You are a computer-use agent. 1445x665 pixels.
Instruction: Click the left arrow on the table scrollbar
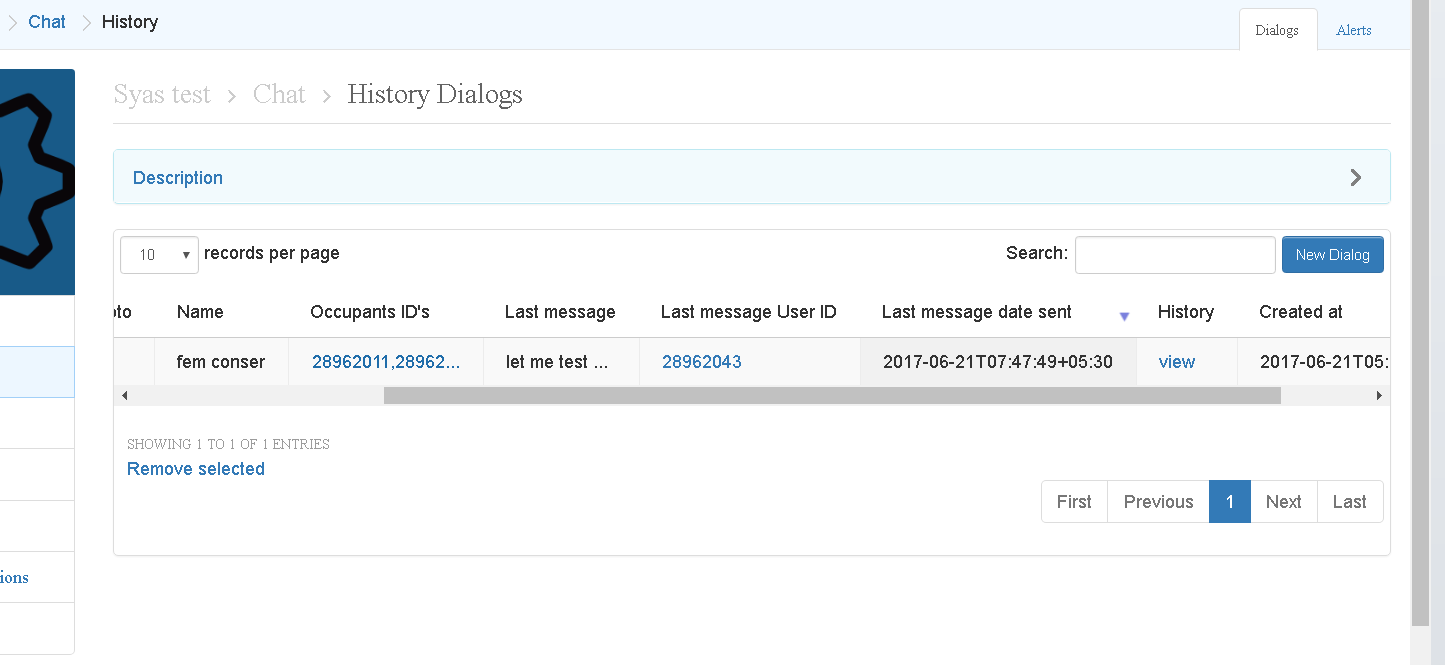click(124, 395)
